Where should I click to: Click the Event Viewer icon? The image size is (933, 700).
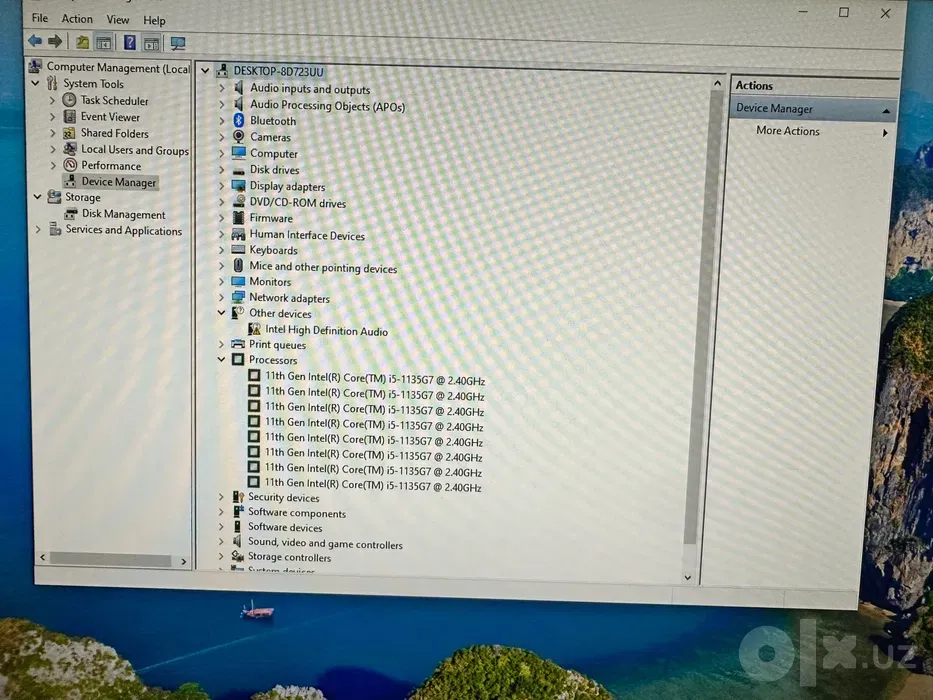70,116
